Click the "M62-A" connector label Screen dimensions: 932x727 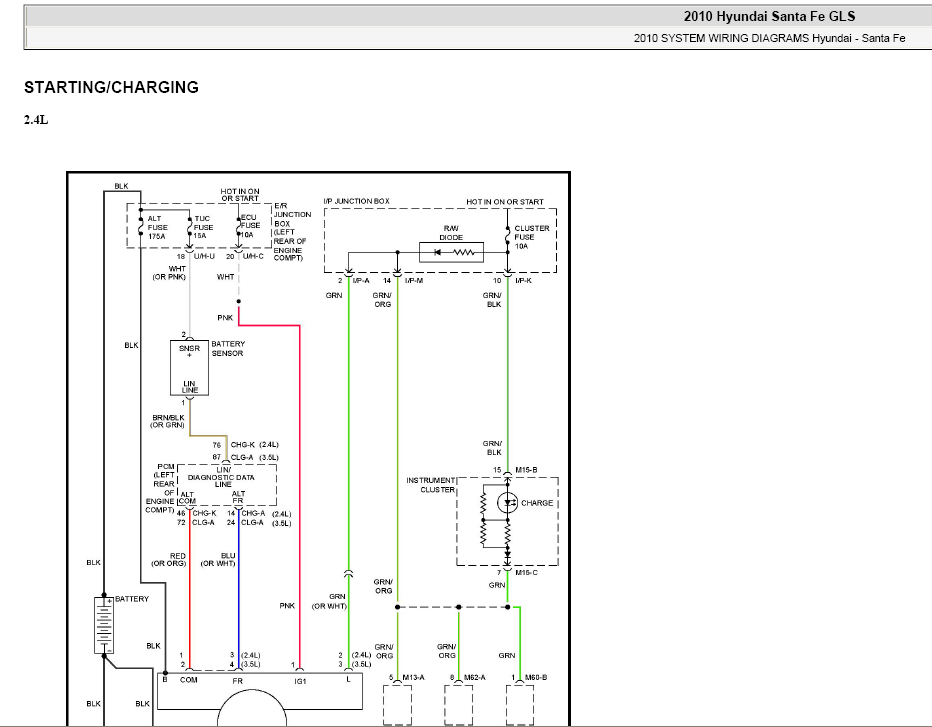click(476, 678)
